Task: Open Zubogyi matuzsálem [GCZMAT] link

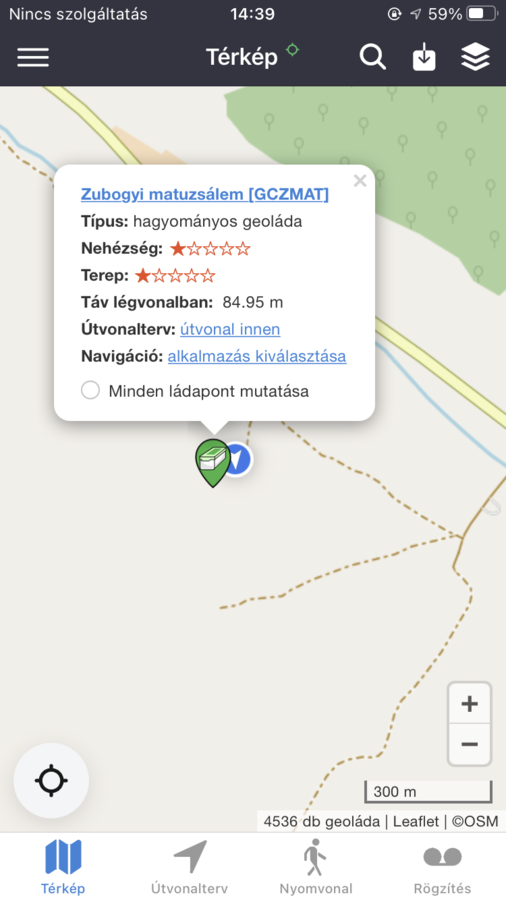Action: [205, 195]
